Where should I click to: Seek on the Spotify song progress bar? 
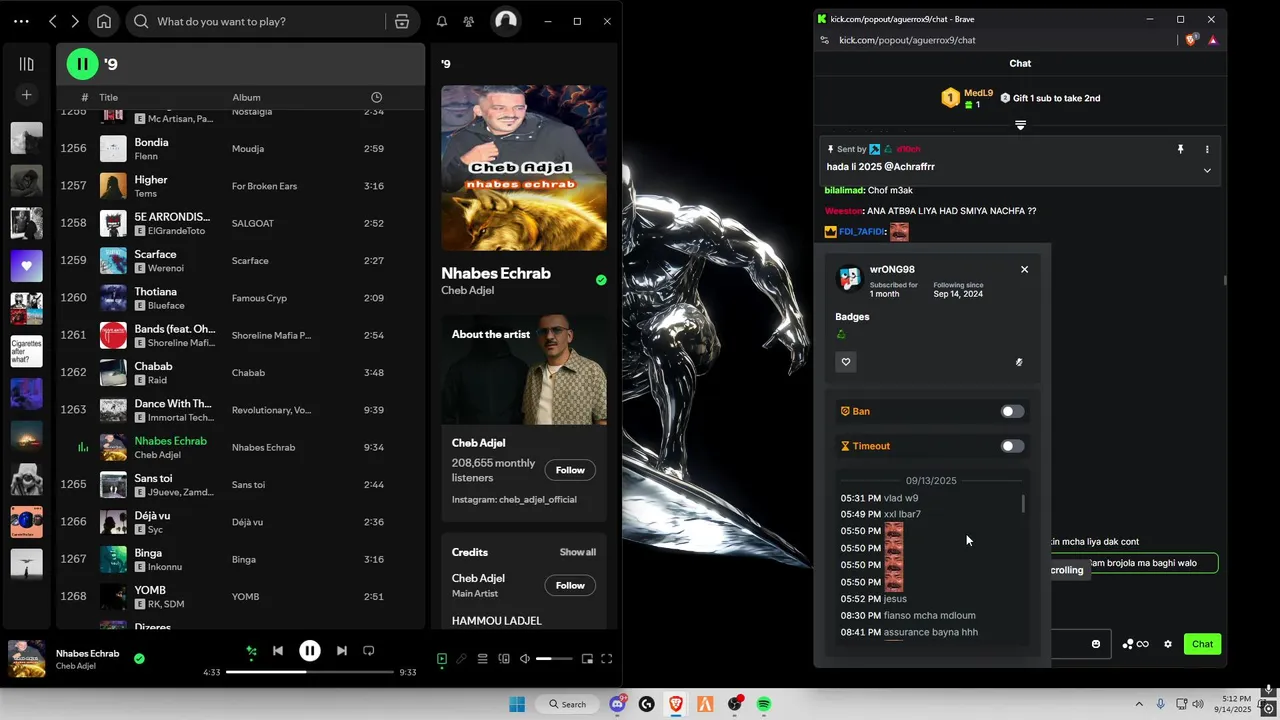310,672
